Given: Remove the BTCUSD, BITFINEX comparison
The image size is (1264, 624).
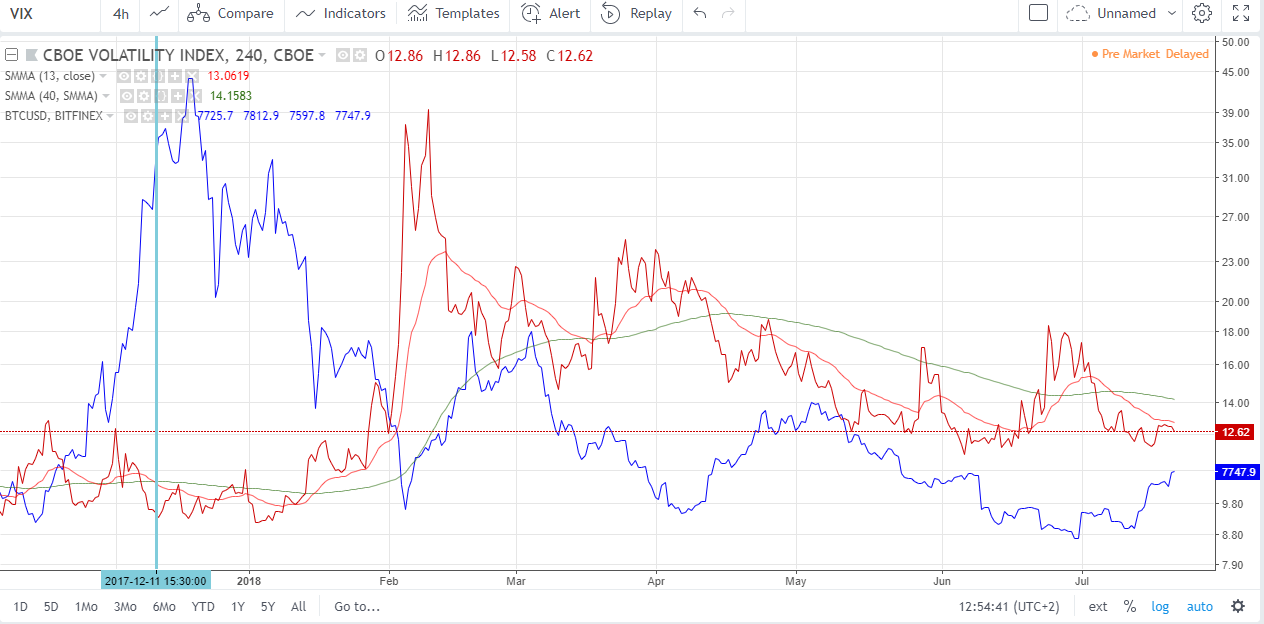Looking at the screenshot, I should 182,116.
